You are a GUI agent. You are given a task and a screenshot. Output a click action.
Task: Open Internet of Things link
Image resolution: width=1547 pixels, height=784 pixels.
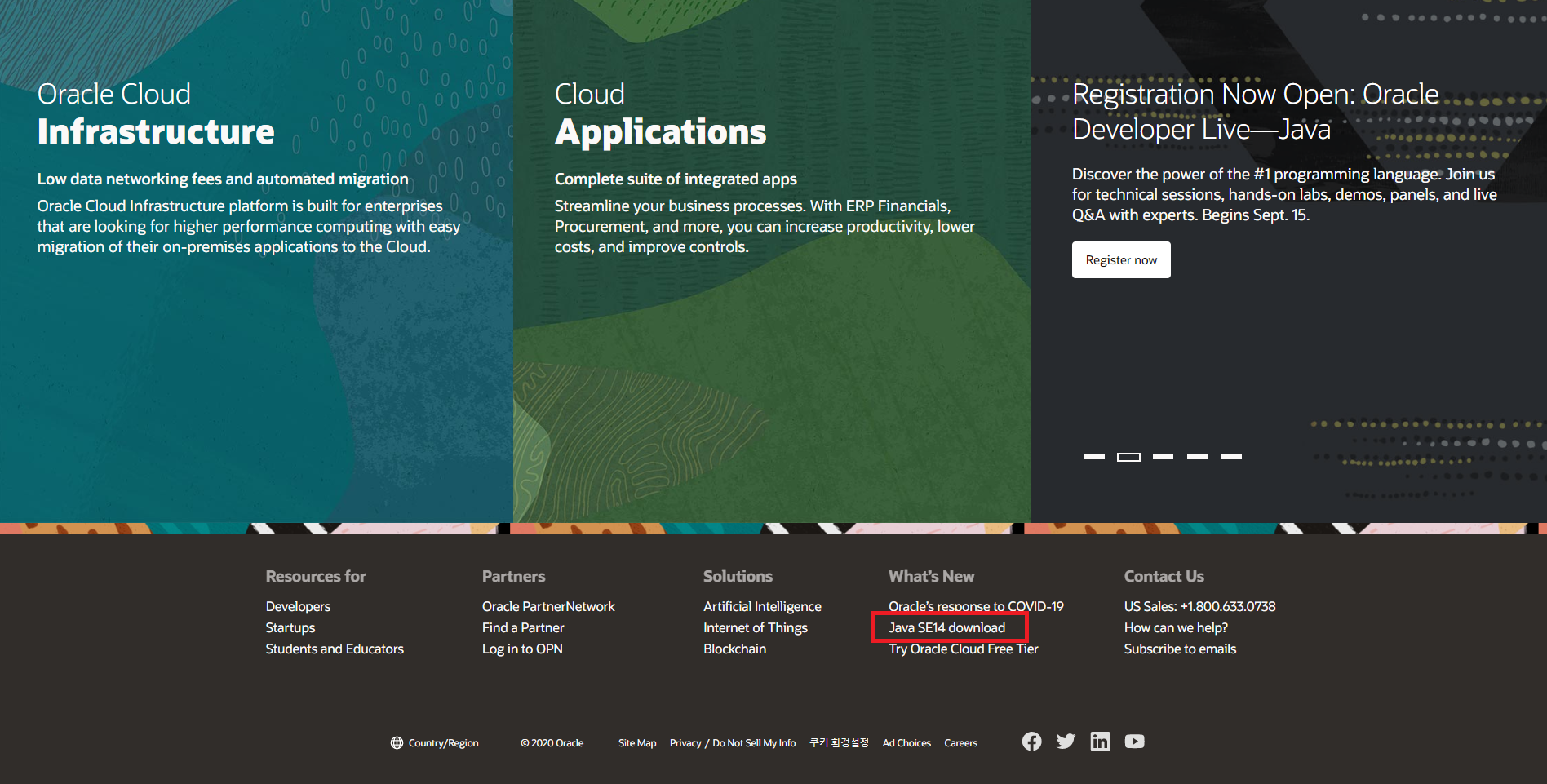756,627
